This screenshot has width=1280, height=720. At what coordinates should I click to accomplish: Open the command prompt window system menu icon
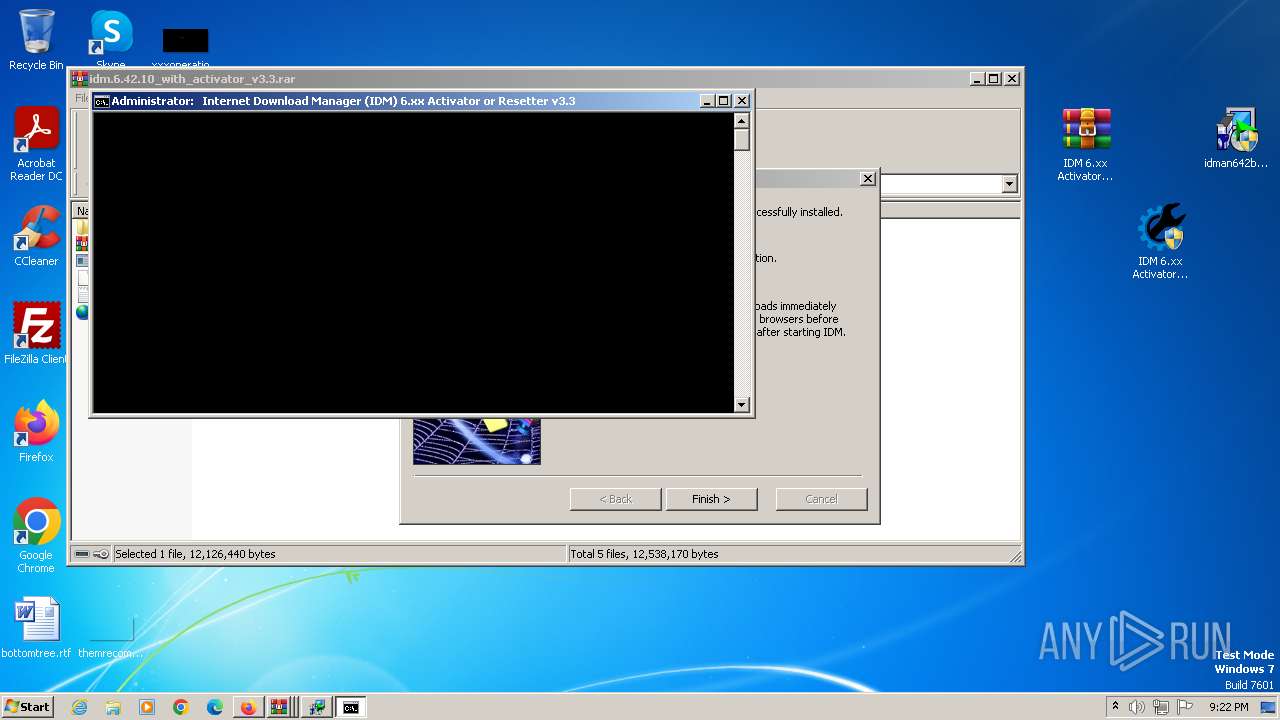pyautogui.click(x=101, y=101)
